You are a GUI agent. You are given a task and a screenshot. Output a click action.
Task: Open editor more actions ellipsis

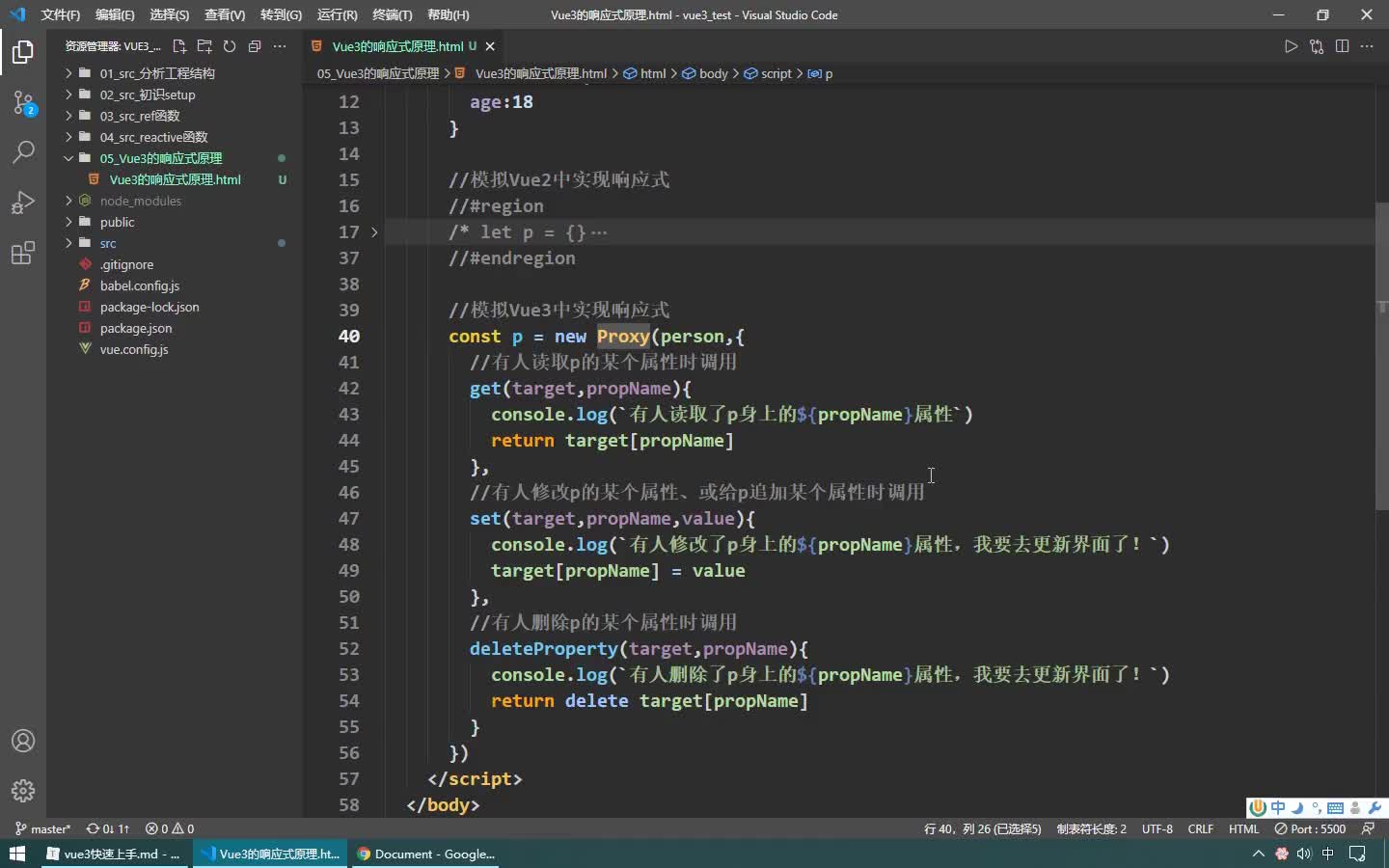pos(1367,46)
